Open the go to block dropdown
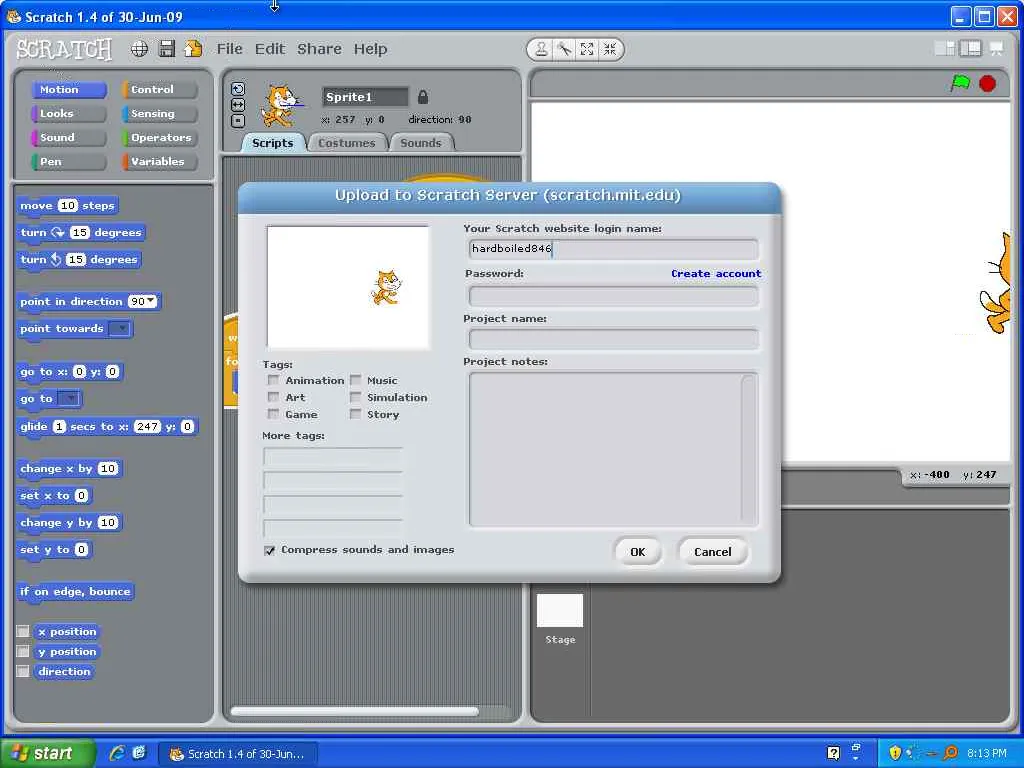The width and height of the screenshot is (1024, 768). 69,398
